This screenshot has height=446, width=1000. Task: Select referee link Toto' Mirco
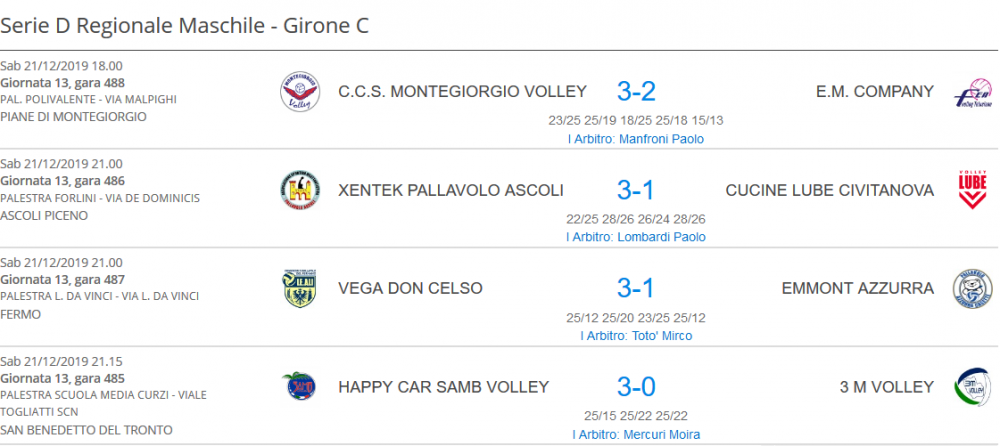pos(636,336)
